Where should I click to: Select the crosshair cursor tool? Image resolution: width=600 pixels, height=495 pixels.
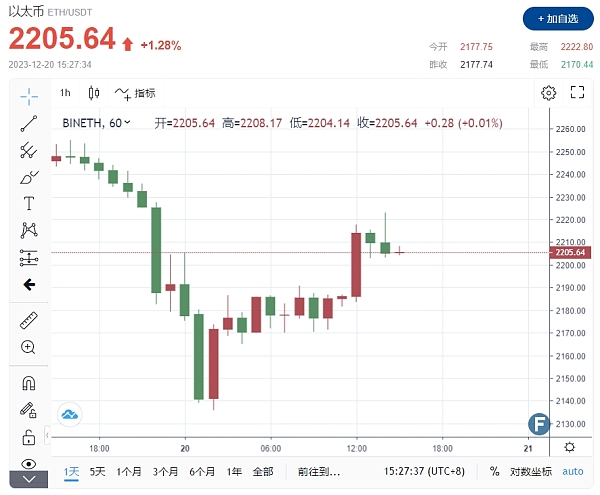tap(28, 96)
